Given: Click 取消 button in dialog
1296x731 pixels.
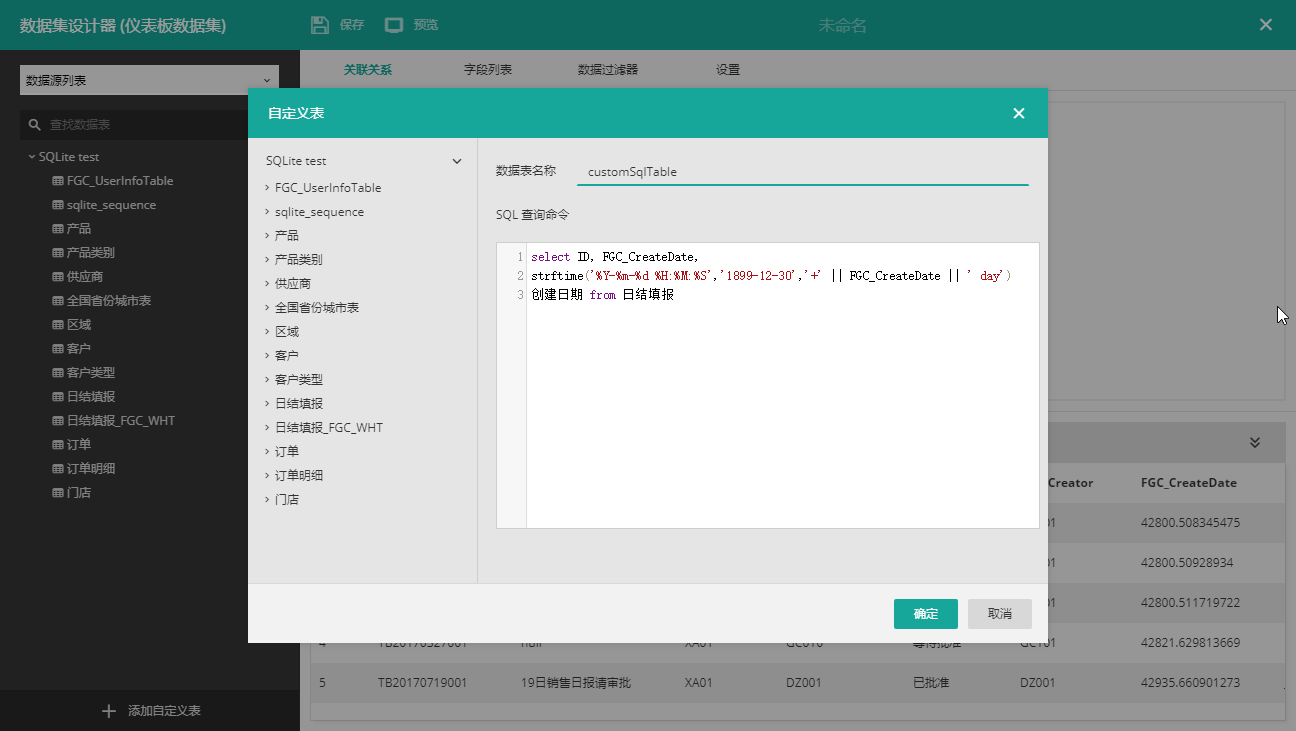Looking at the screenshot, I should point(1000,614).
